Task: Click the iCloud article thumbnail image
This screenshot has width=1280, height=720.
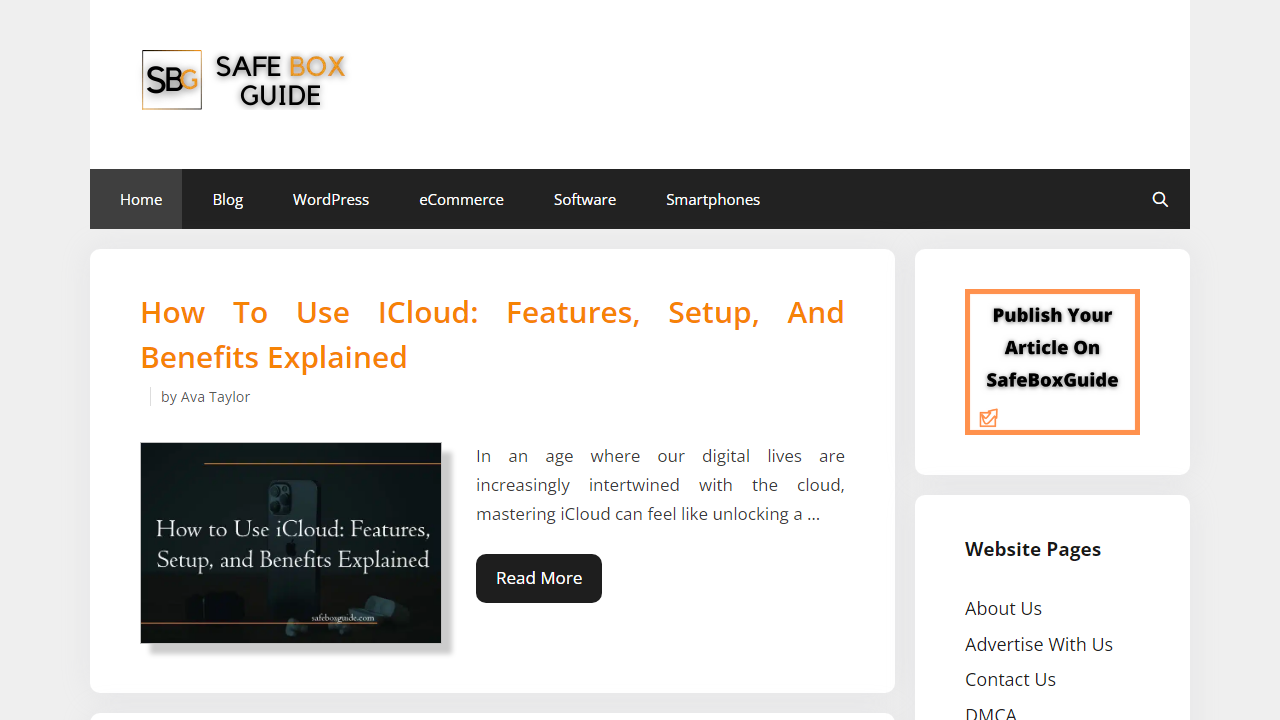Action: click(x=291, y=543)
